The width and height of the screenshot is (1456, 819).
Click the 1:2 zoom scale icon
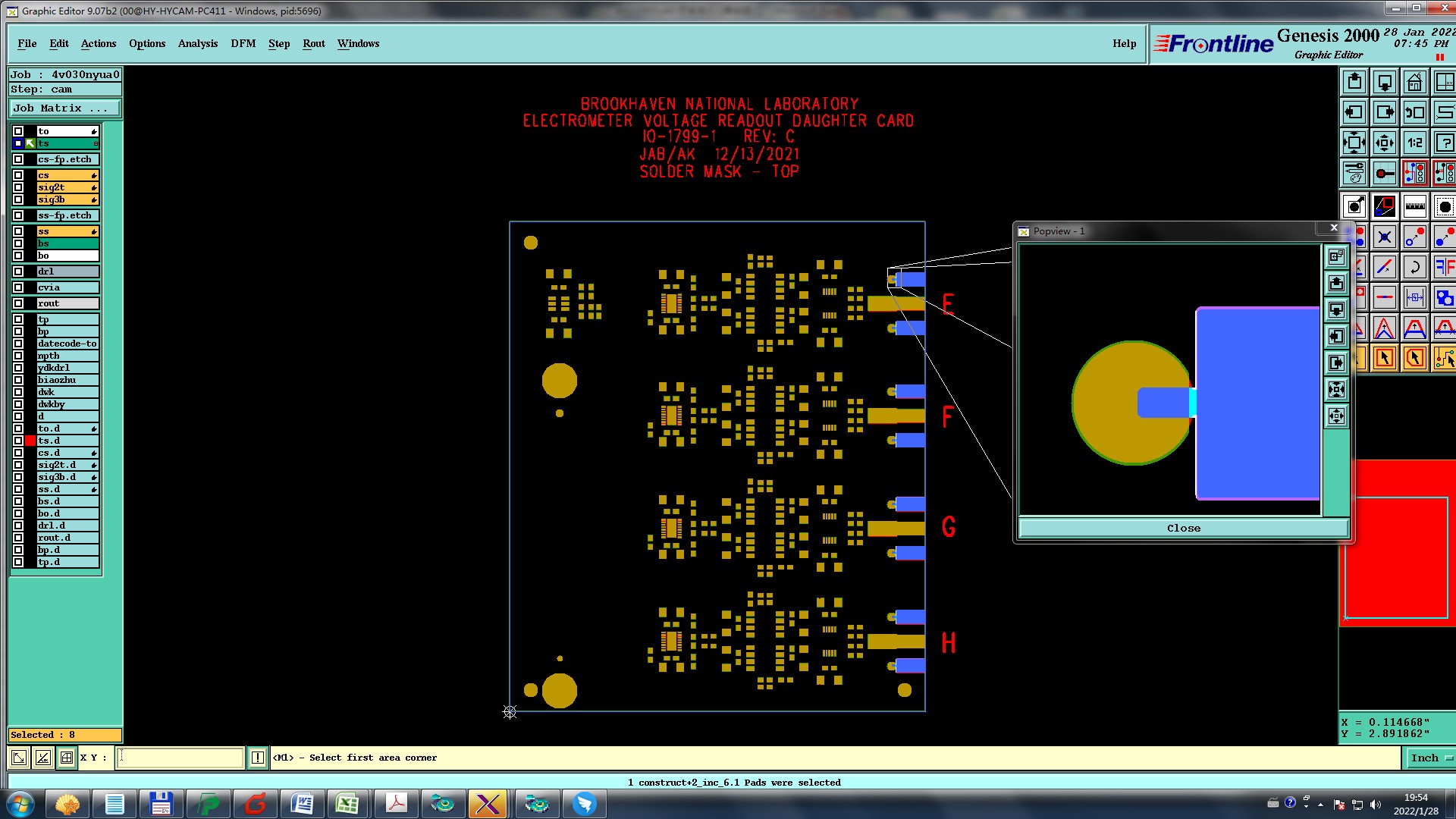tap(1414, 143)
